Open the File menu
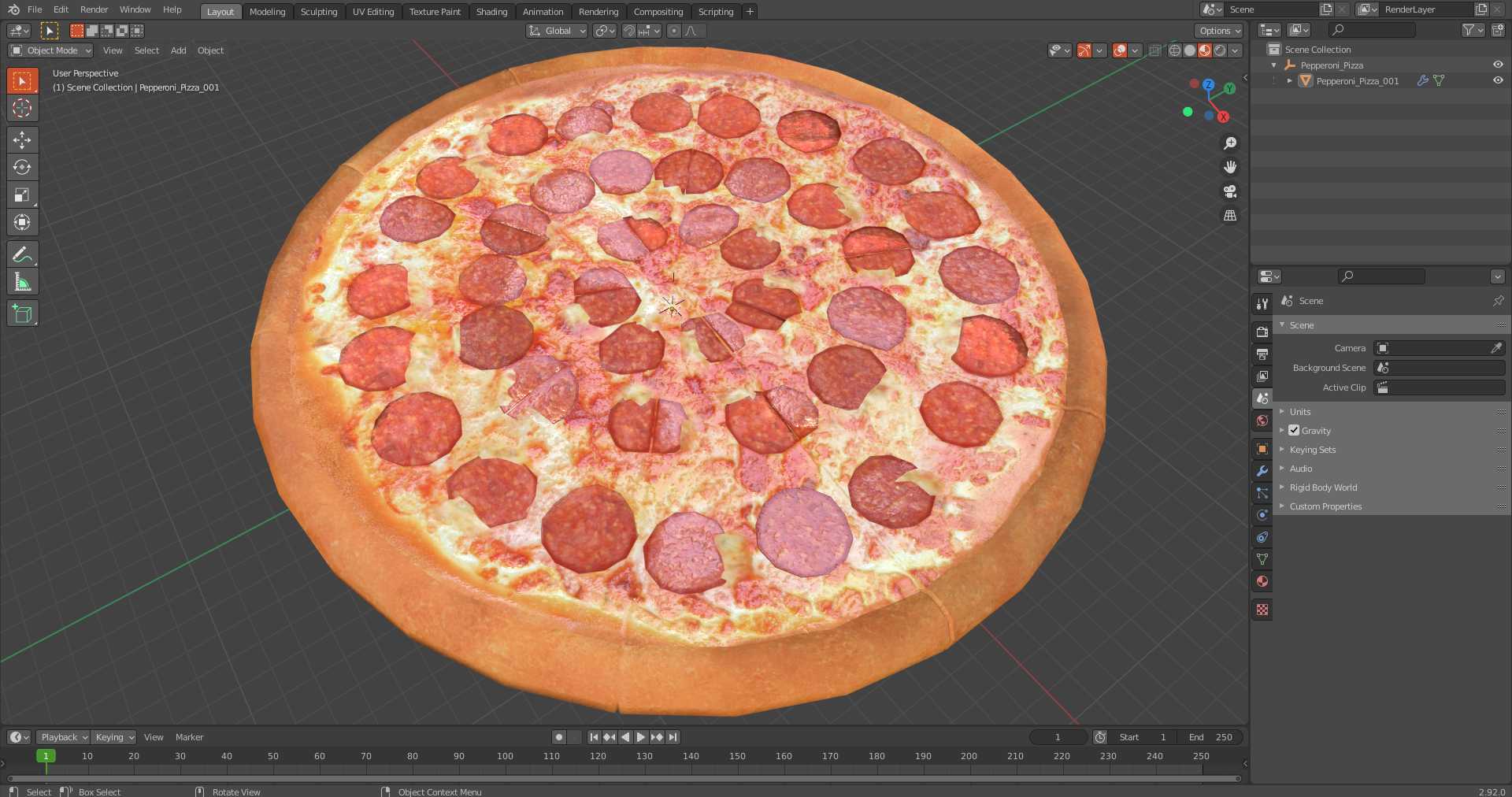Screen dimensions: 1512x797 coord(35,9)
